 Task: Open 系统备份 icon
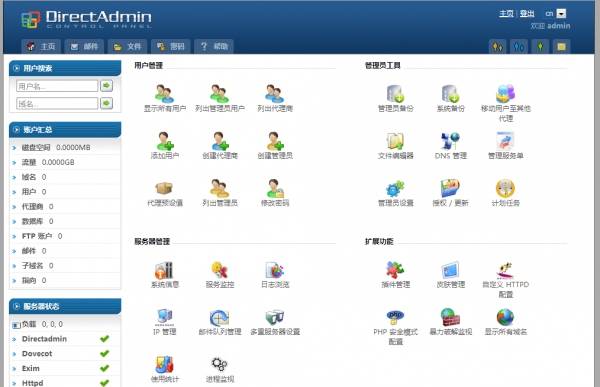click(x=450, y=94)
